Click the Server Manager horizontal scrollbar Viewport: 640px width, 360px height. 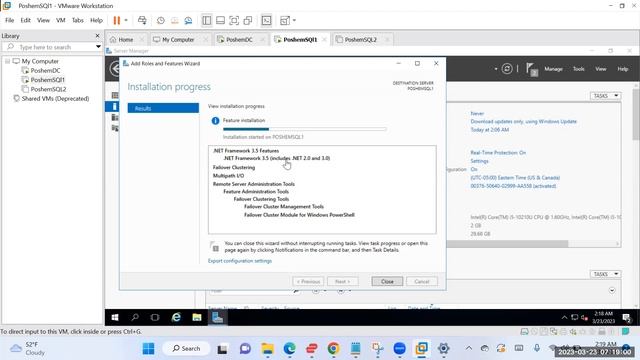tap(507, 244)
